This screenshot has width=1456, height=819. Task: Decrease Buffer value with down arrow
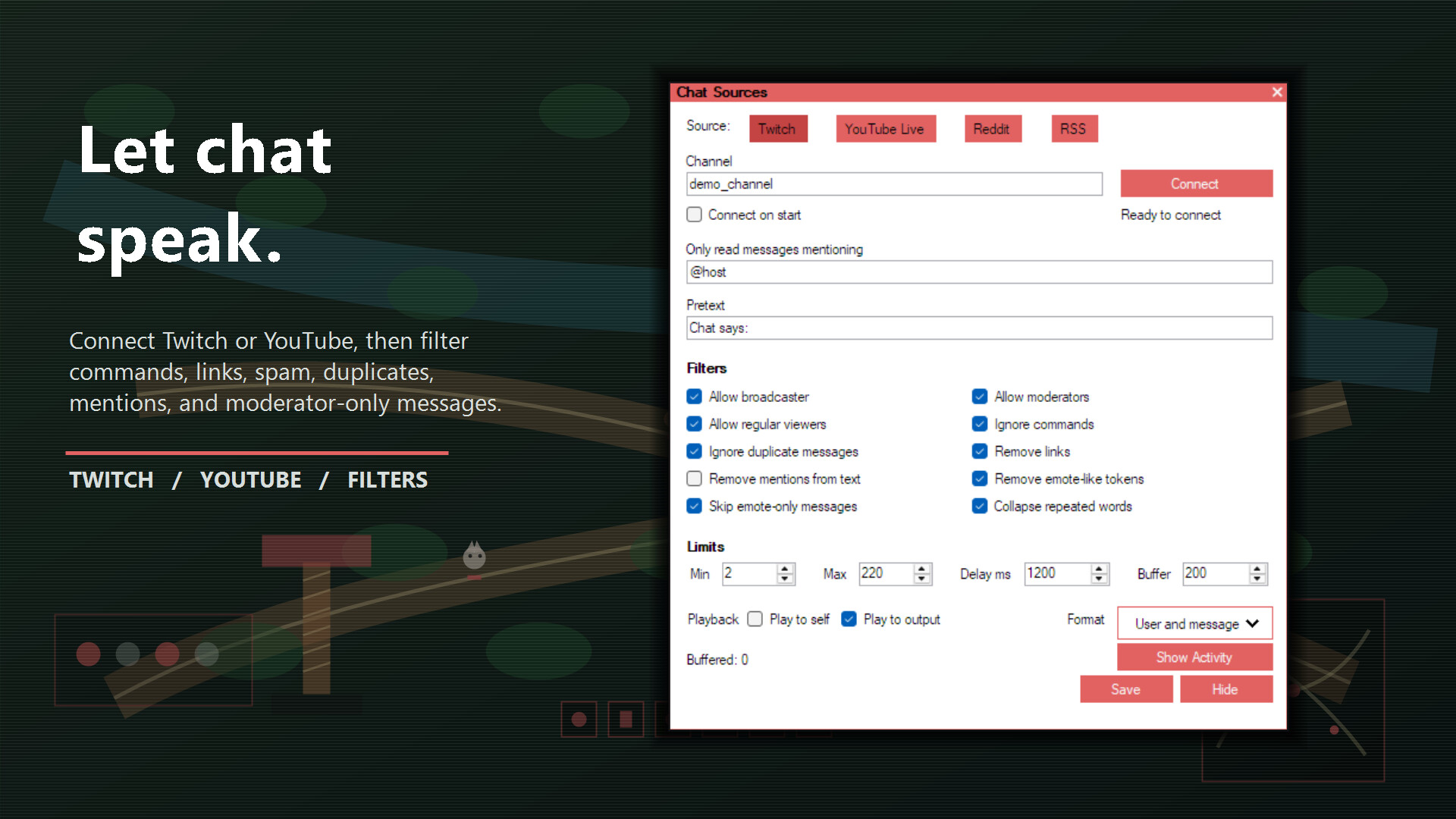point(1257,579)
